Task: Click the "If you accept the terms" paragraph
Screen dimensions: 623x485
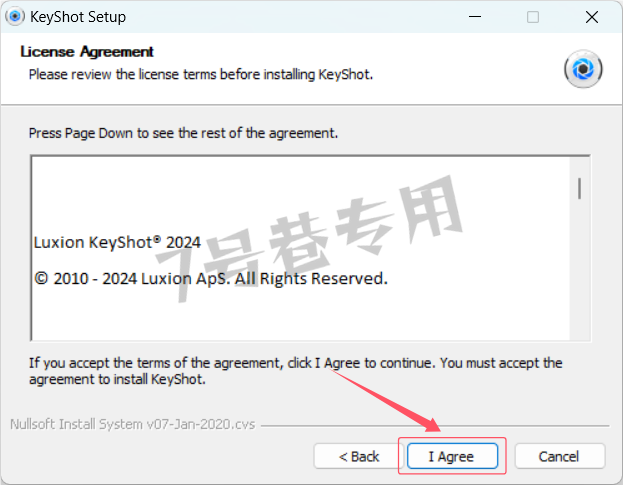Action: (x=295, y=371)
